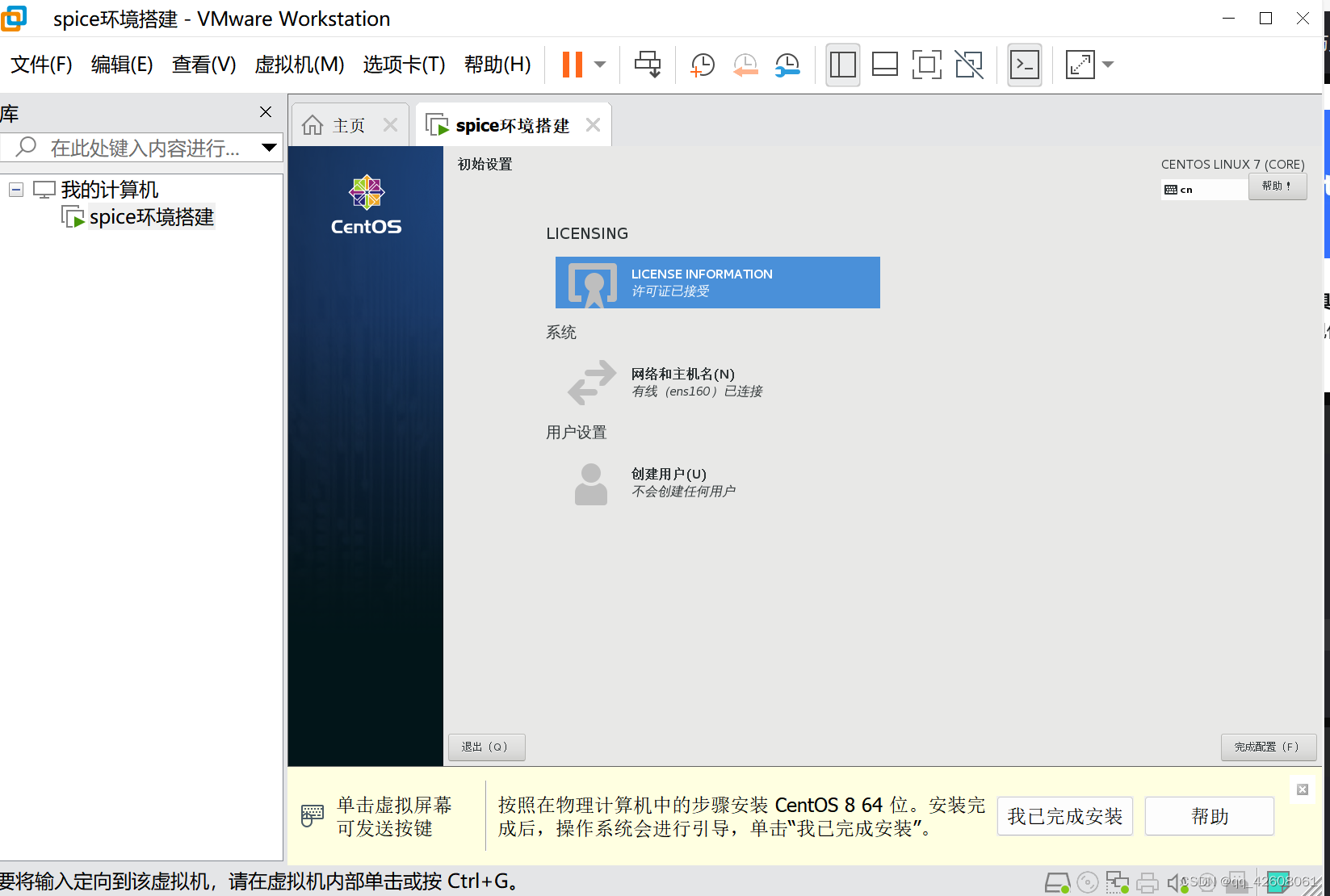
Task: Collapse the 我的计算机 tree node
Action: [16, 189]
